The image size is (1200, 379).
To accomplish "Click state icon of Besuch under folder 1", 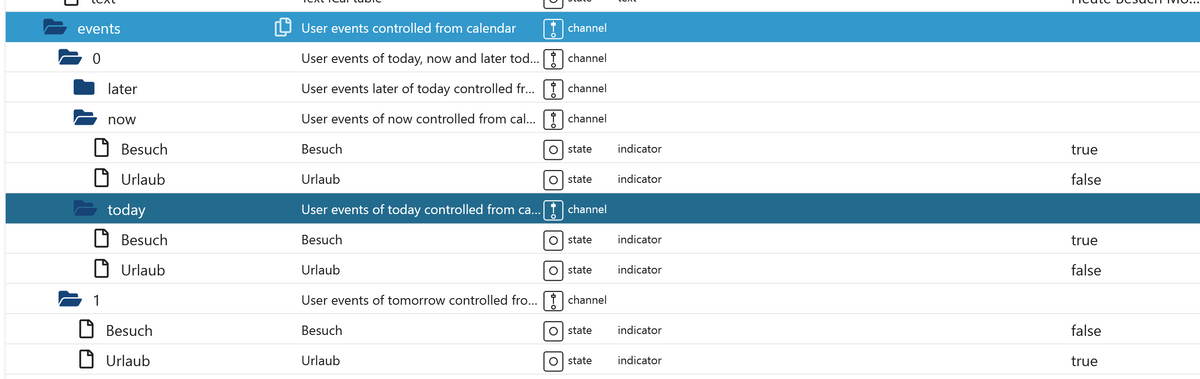I will [x=553, y=331].
